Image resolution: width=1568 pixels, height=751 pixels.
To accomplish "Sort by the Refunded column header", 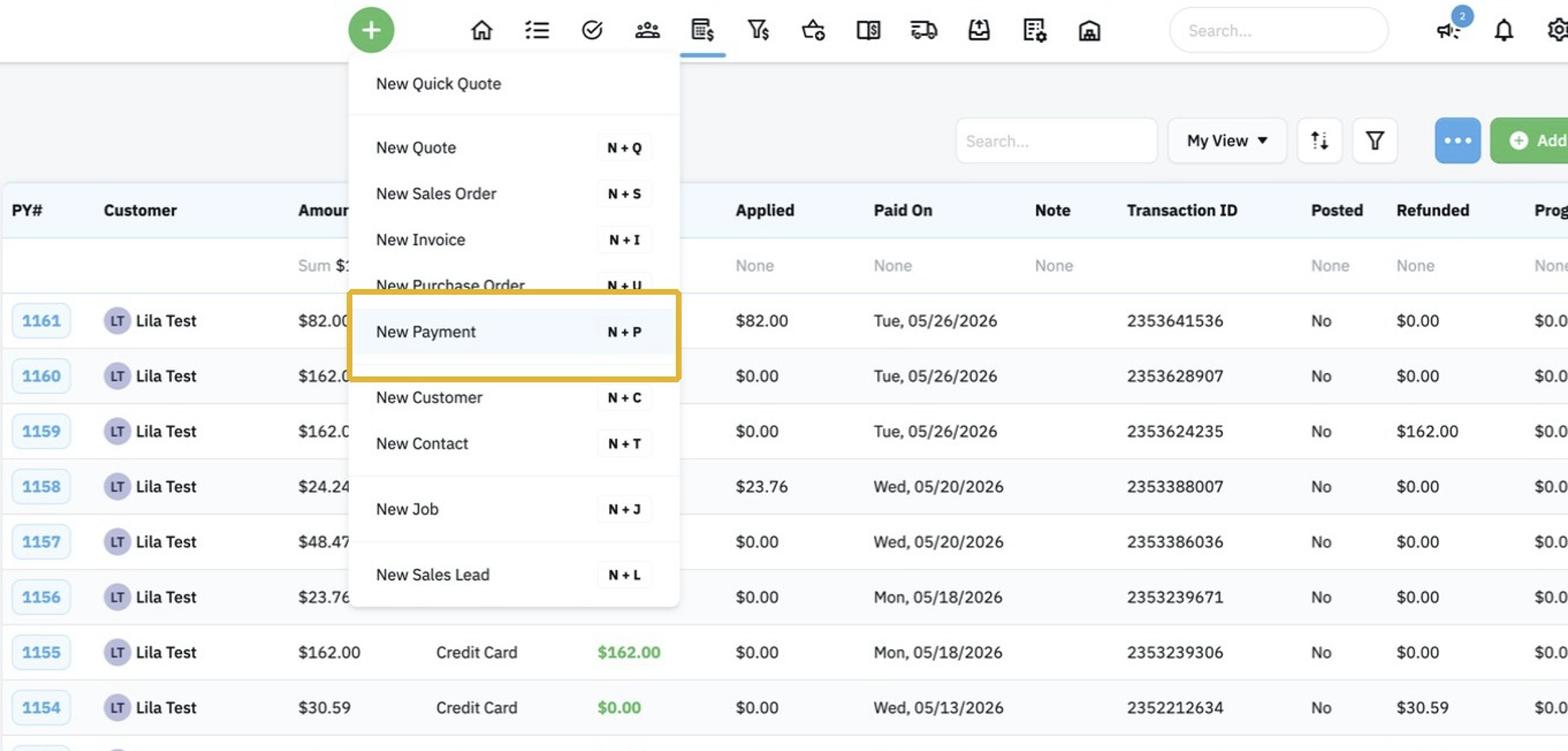I will (x=1433, y=210).
